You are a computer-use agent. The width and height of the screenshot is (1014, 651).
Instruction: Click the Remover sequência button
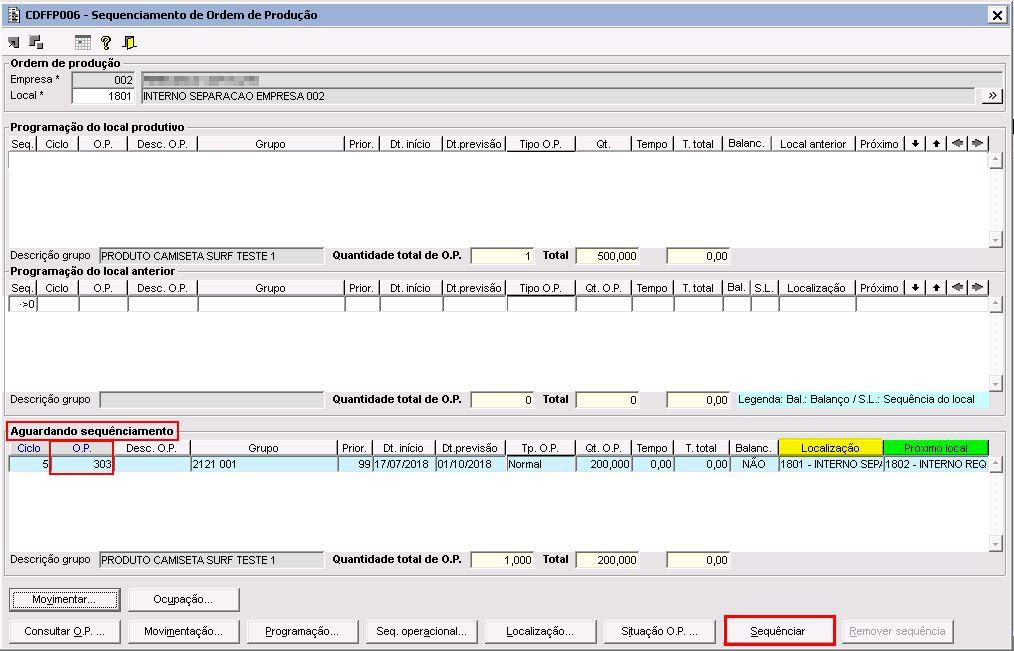[x=898, y=631]
